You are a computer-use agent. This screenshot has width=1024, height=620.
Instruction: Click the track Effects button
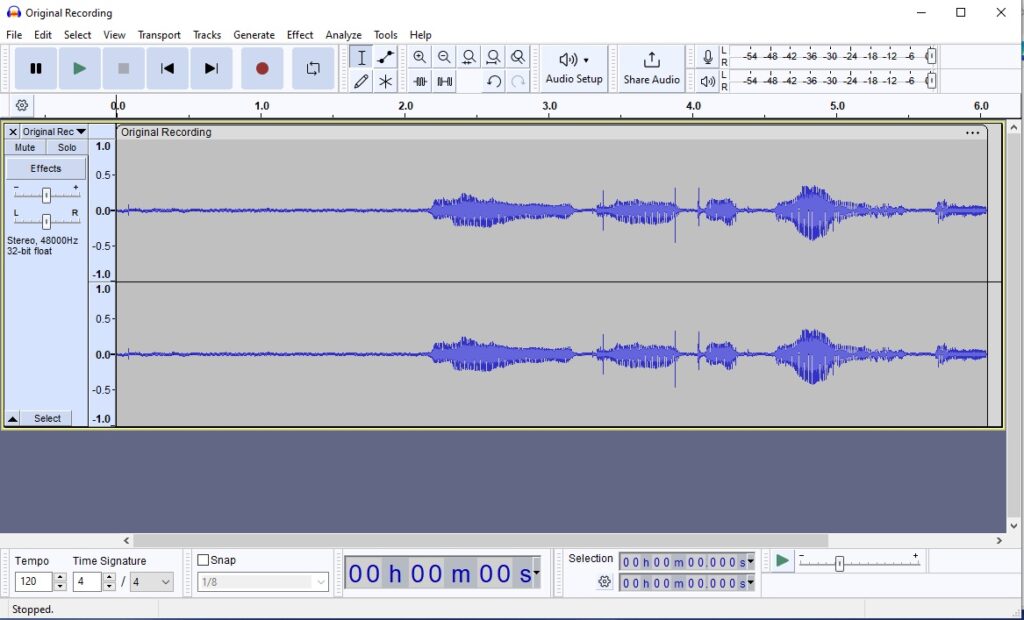pyautogui.click(x=46, y=169)
